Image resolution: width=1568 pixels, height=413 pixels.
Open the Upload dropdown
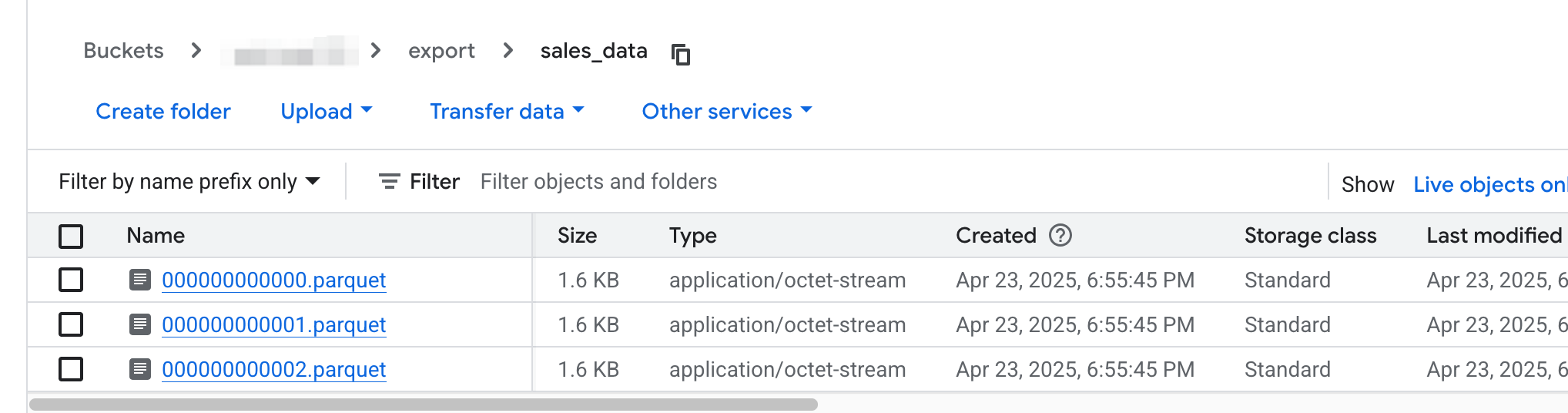coord(326,112)
